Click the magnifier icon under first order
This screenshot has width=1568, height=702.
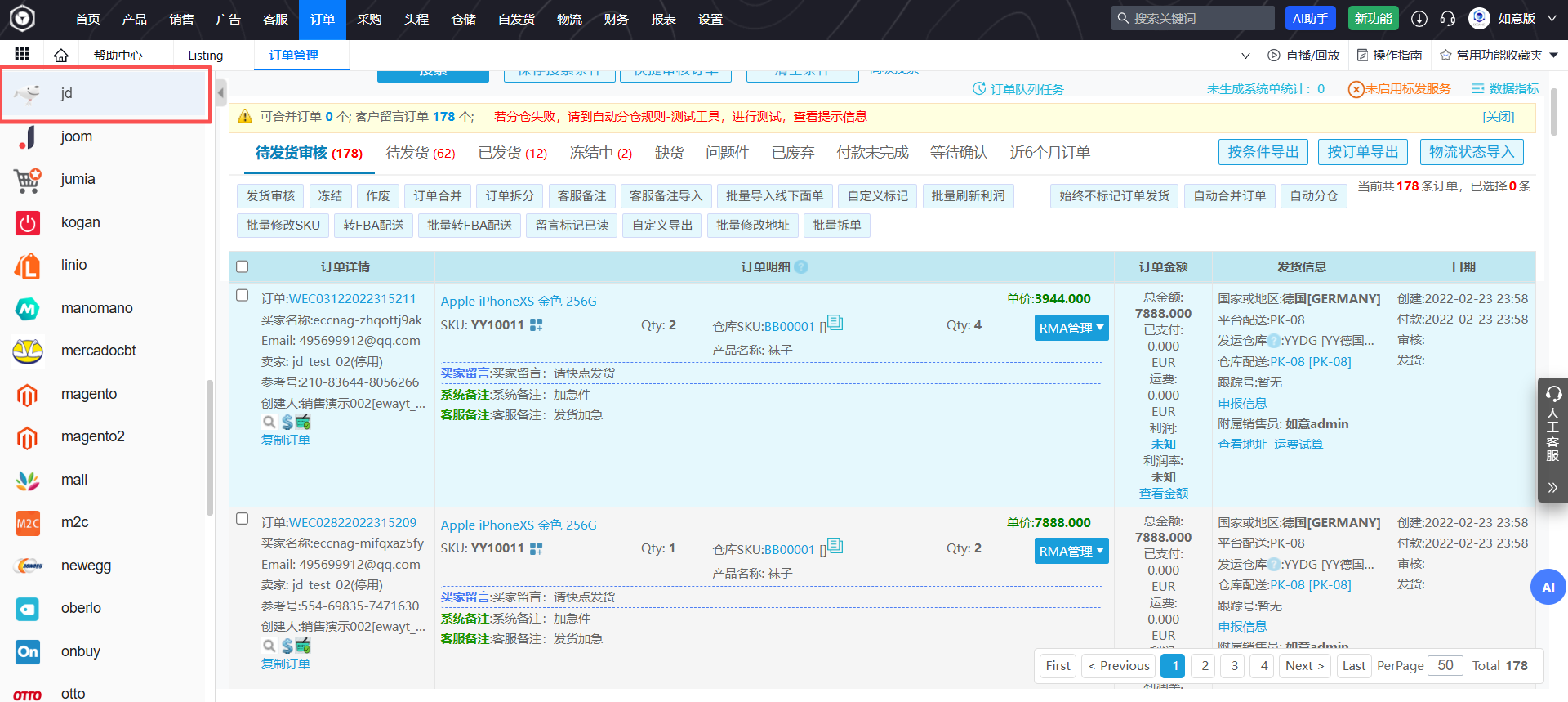tap(269, 422)
